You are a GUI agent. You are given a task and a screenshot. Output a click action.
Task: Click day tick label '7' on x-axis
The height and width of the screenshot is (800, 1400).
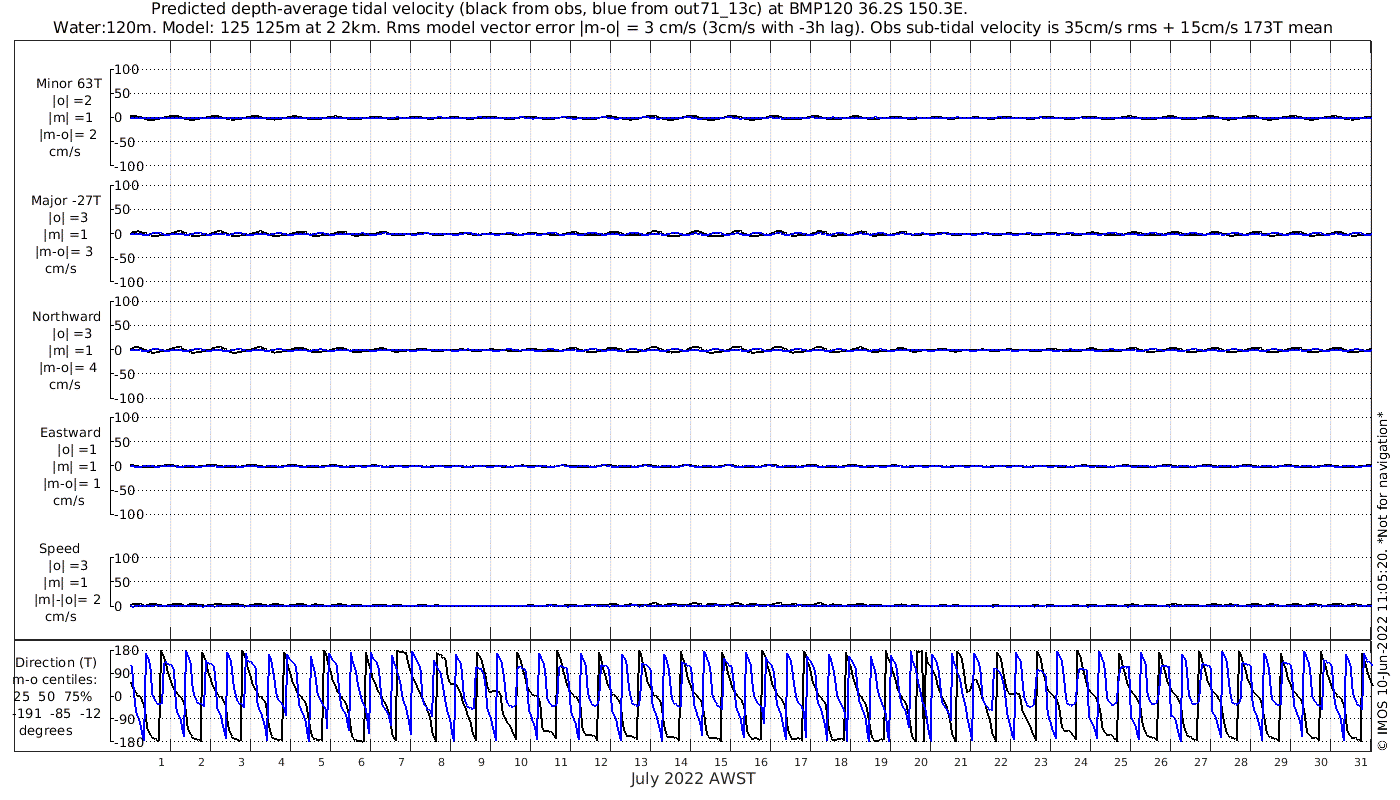point(401,762)
